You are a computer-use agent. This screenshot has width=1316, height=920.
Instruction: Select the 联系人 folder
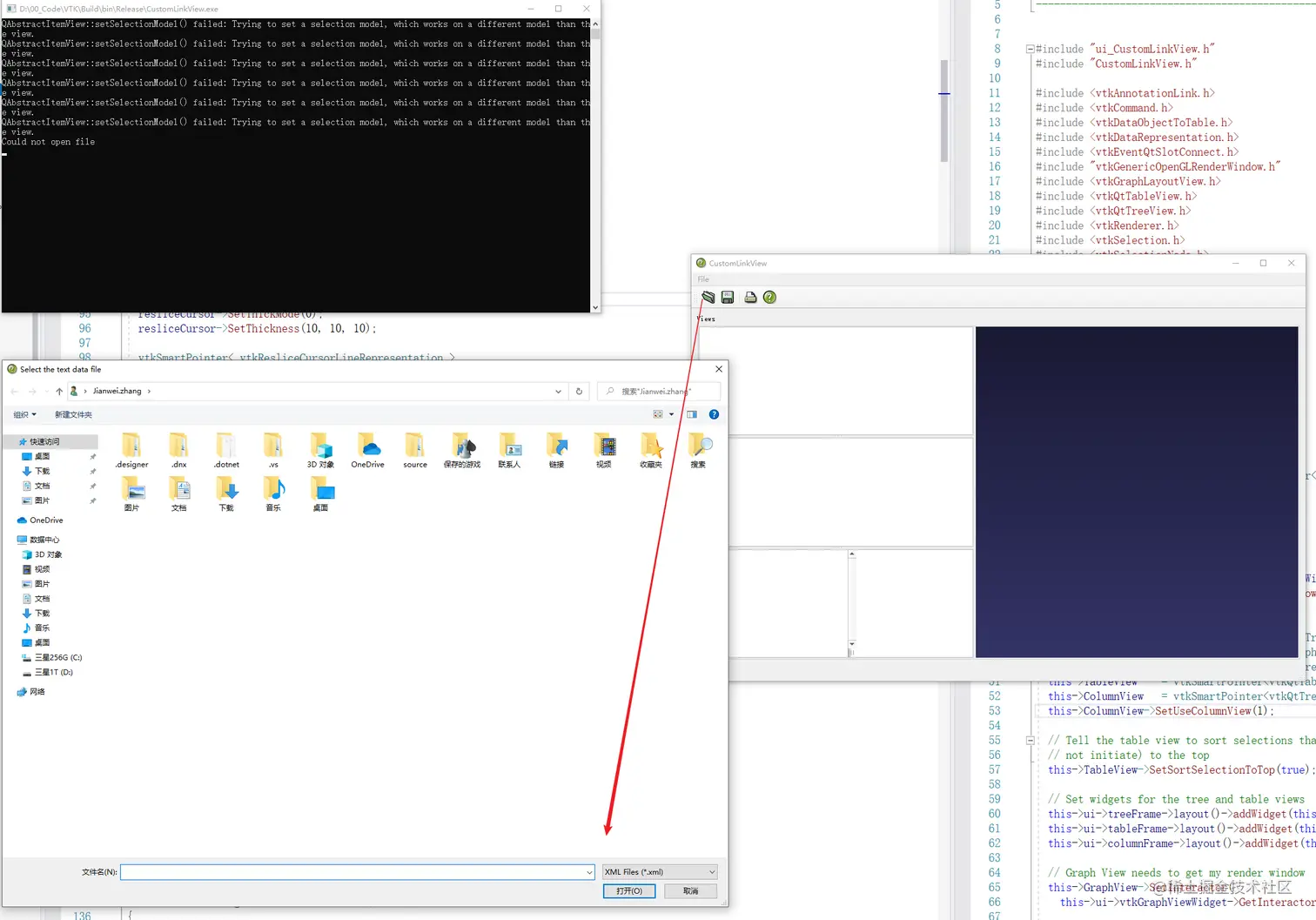509,451
